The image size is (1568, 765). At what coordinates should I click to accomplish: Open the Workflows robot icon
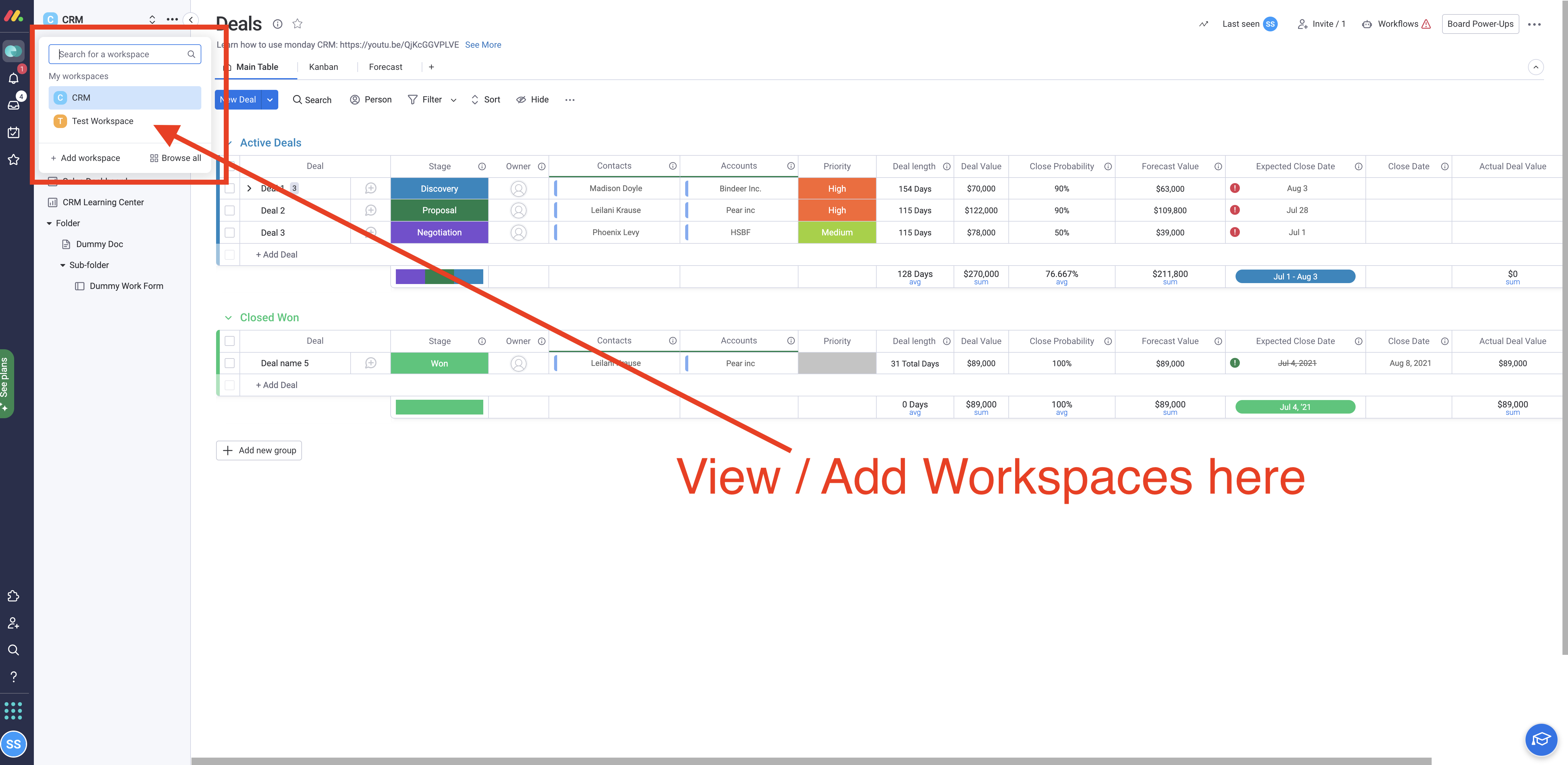pos(1366,24)
